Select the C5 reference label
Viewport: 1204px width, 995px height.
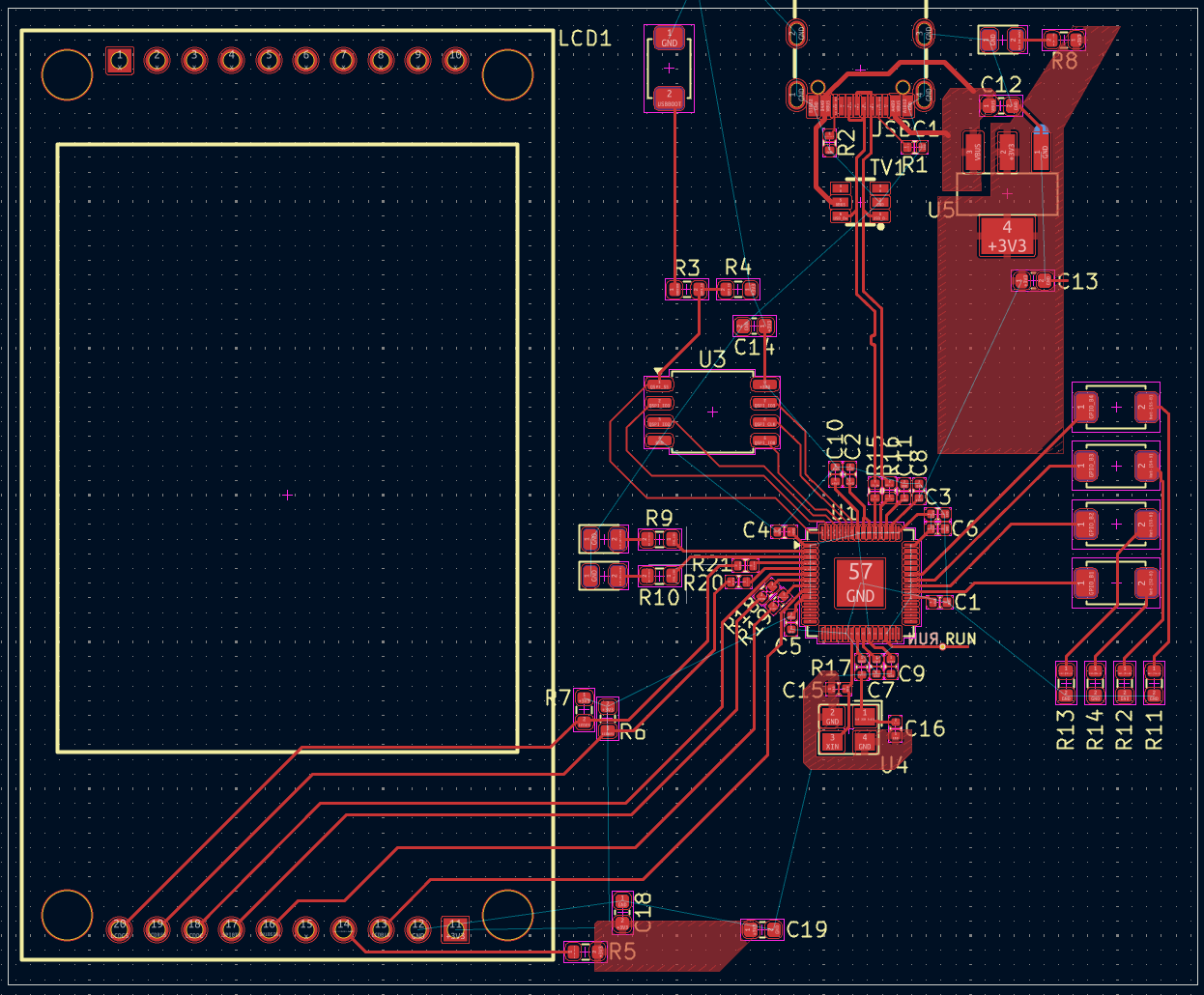(x=788, y=647)
